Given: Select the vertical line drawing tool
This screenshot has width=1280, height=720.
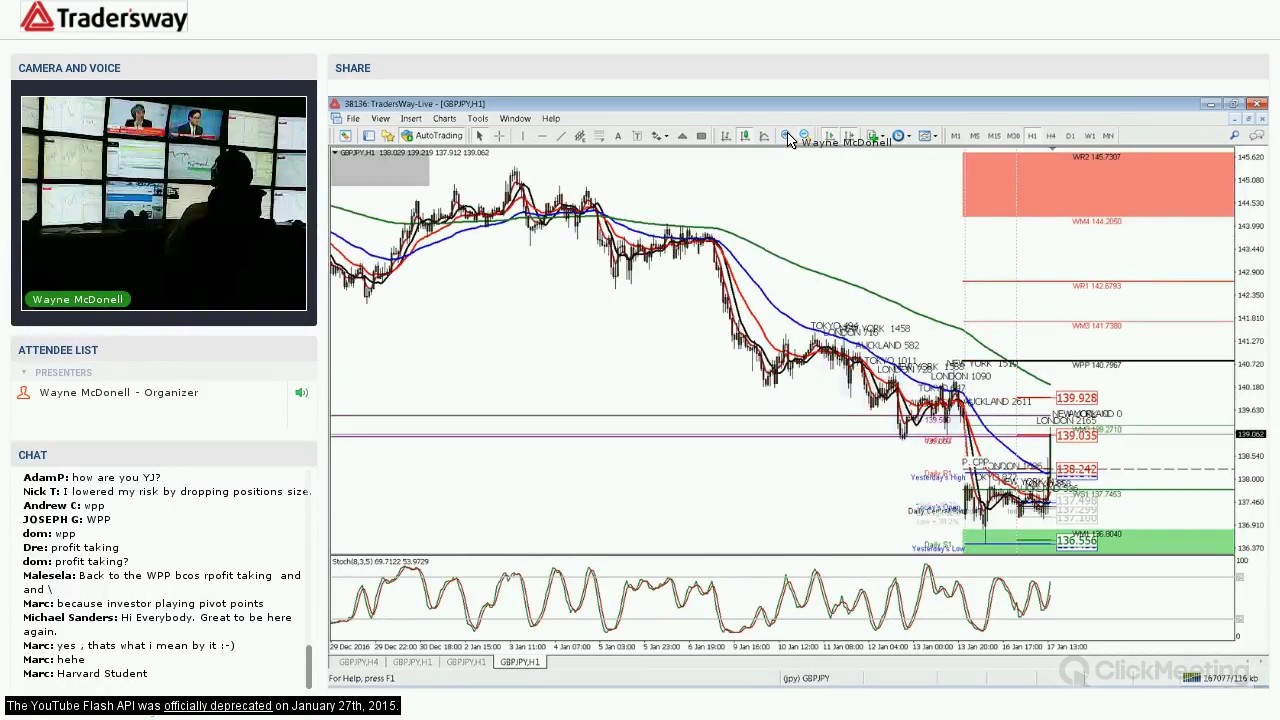Looking at the screenshot, I should tap(523, 136).
